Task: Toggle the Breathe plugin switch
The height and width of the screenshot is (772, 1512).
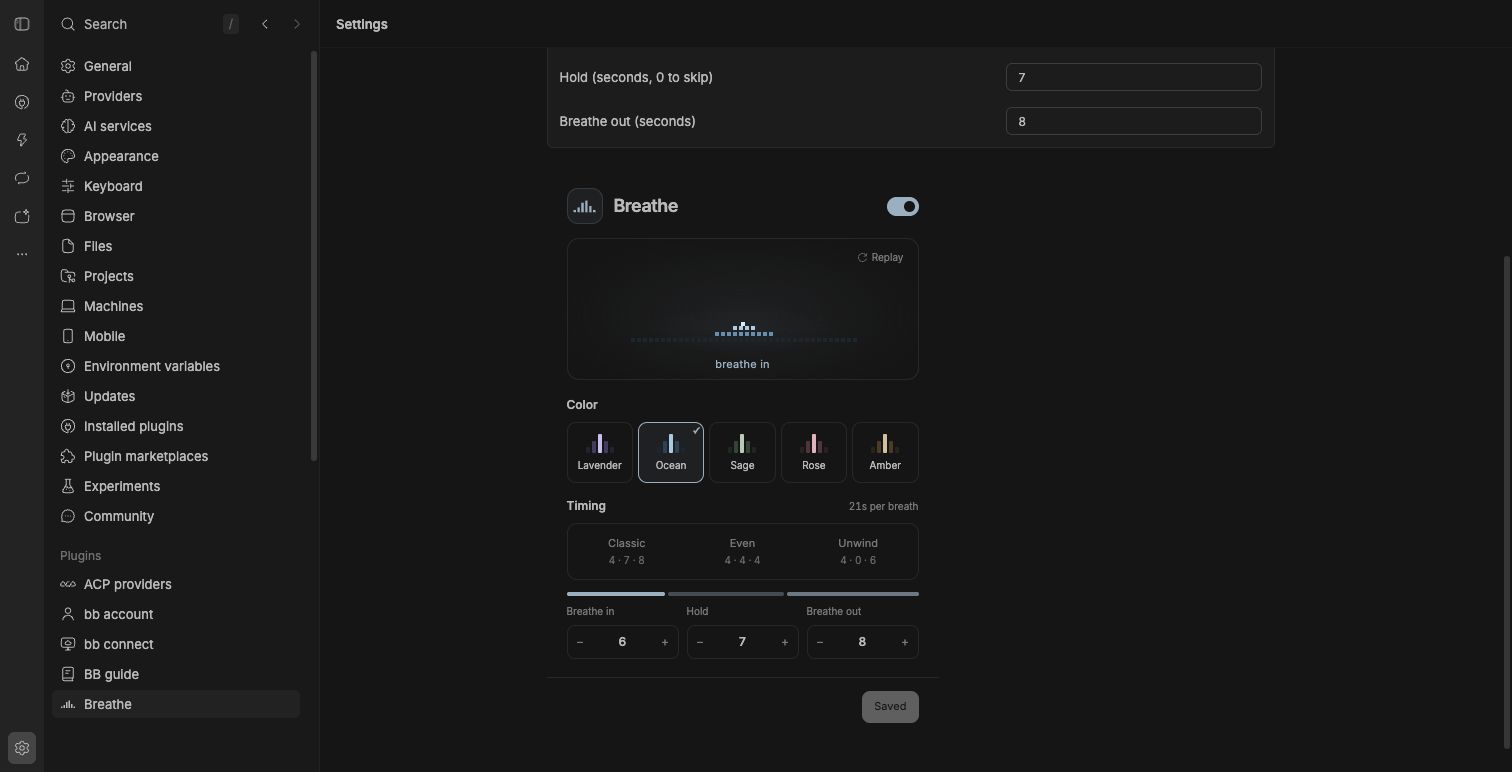Action: click(x=903, y=206)
